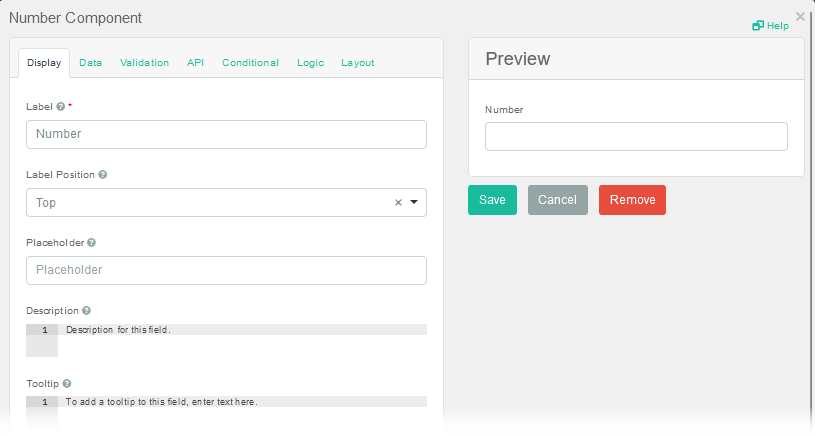The width and height of the screenshot is (815, 437).
Task: Switch to the Data tab
Action: (x=90, y=63)
